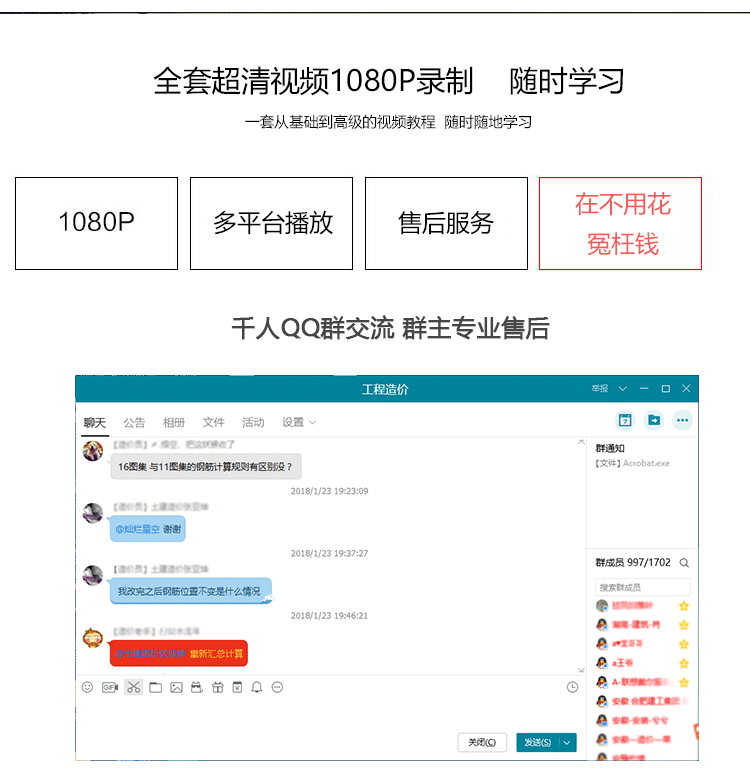Click avatar beside the 16图集 message
The image size is (750, 779).
[93, 451]
